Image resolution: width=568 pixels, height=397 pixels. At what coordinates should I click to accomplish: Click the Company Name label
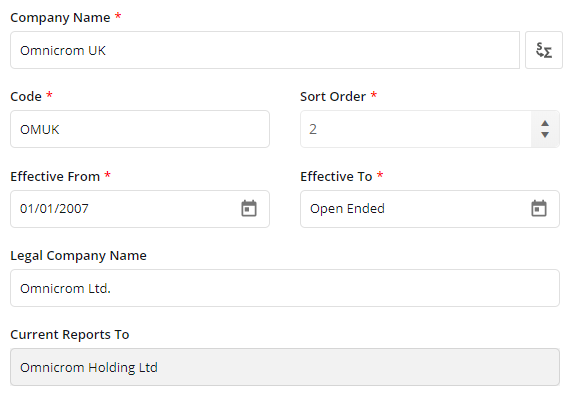[x=60, y=17]
